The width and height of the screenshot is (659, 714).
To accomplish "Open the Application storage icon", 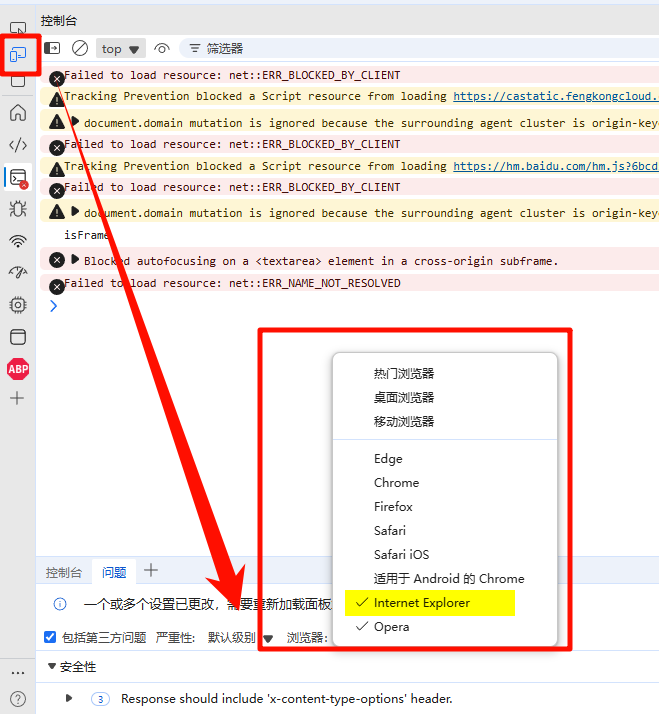I will coord(18,337).
